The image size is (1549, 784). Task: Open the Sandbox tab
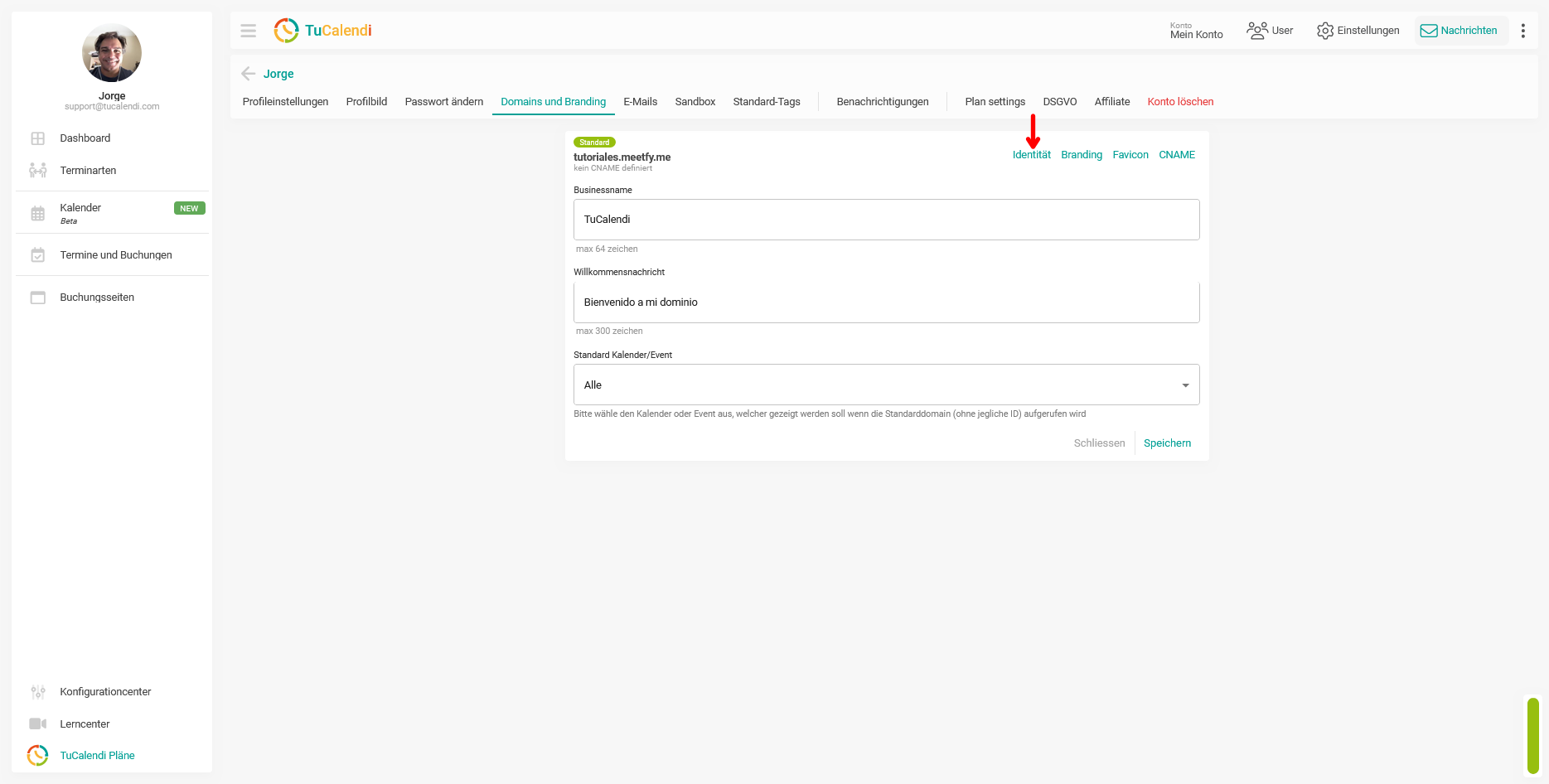(695, 102)
